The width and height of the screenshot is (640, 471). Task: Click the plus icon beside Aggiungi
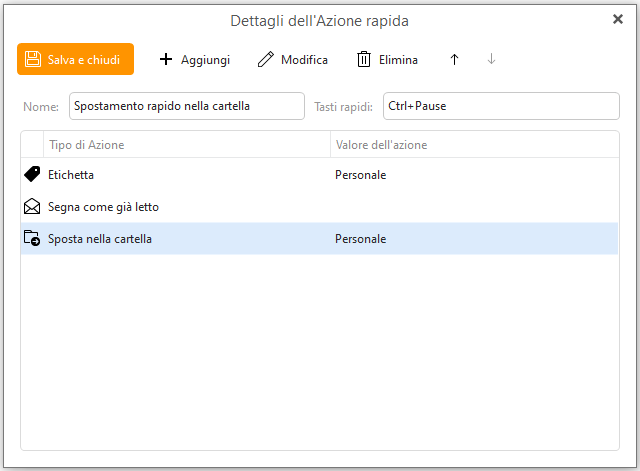tap(166, 59)
